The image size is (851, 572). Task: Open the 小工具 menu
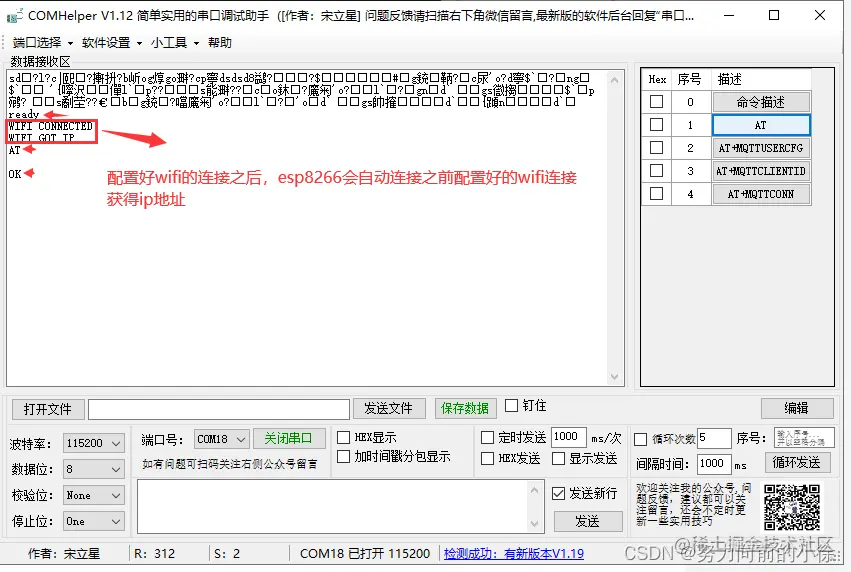click(x=175, y=42)
